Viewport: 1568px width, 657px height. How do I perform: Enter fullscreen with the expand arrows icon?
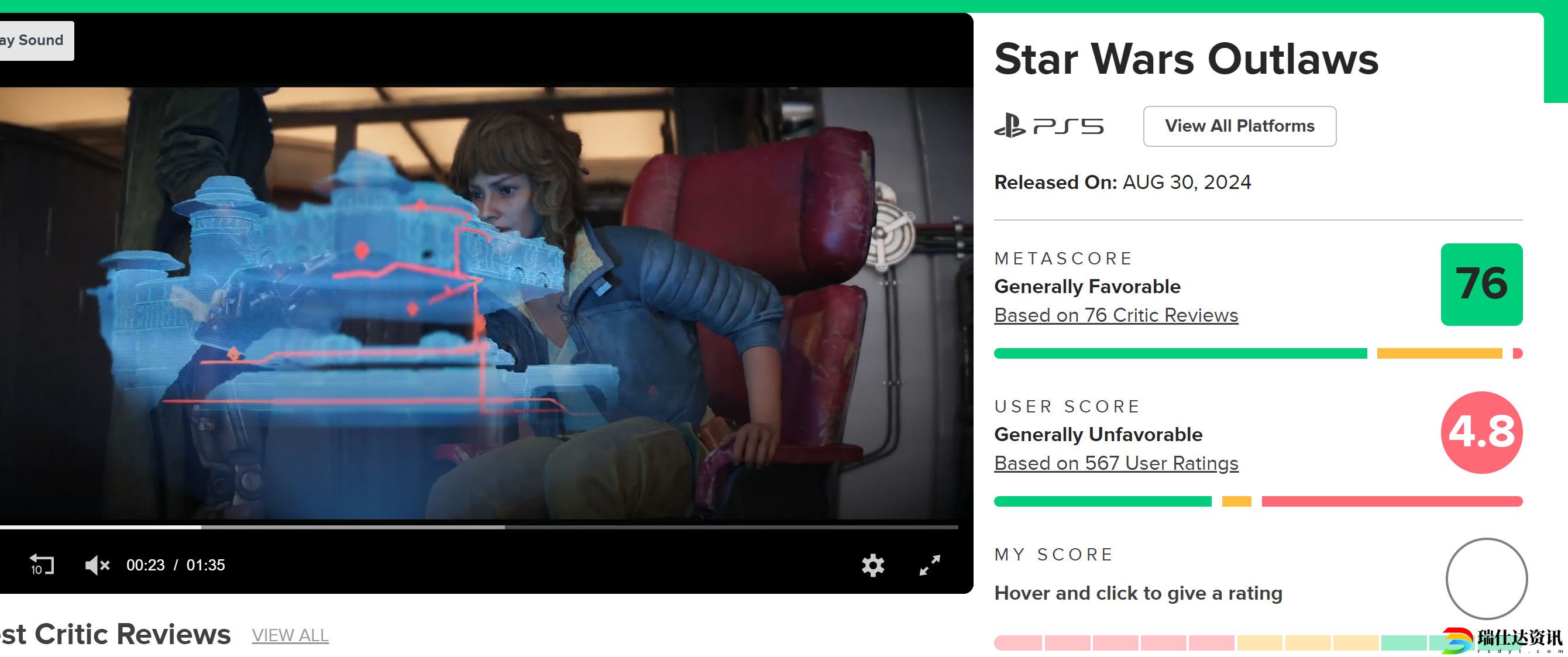(930, 565)
